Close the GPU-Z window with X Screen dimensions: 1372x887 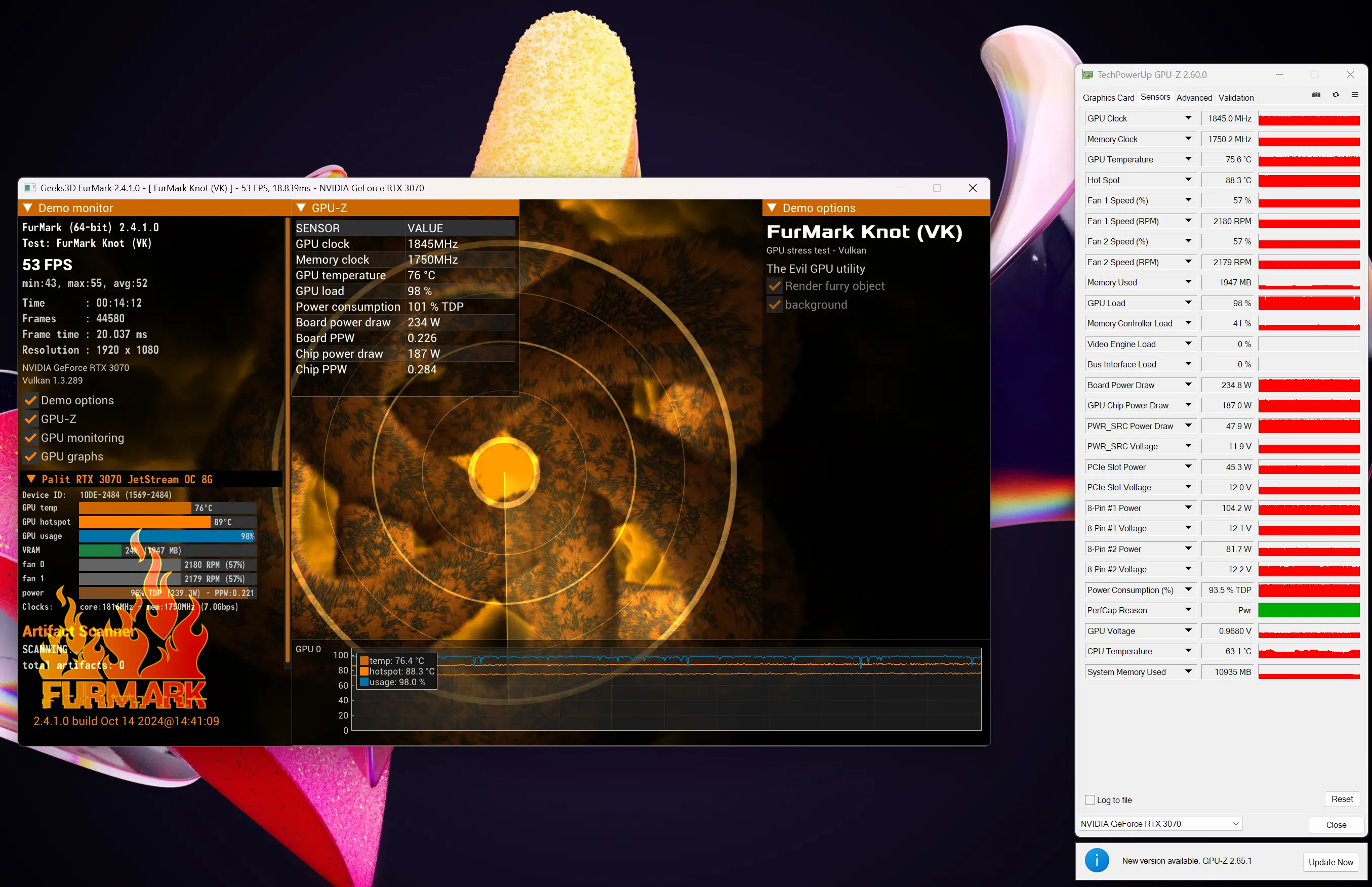(x=1350, y=75)
